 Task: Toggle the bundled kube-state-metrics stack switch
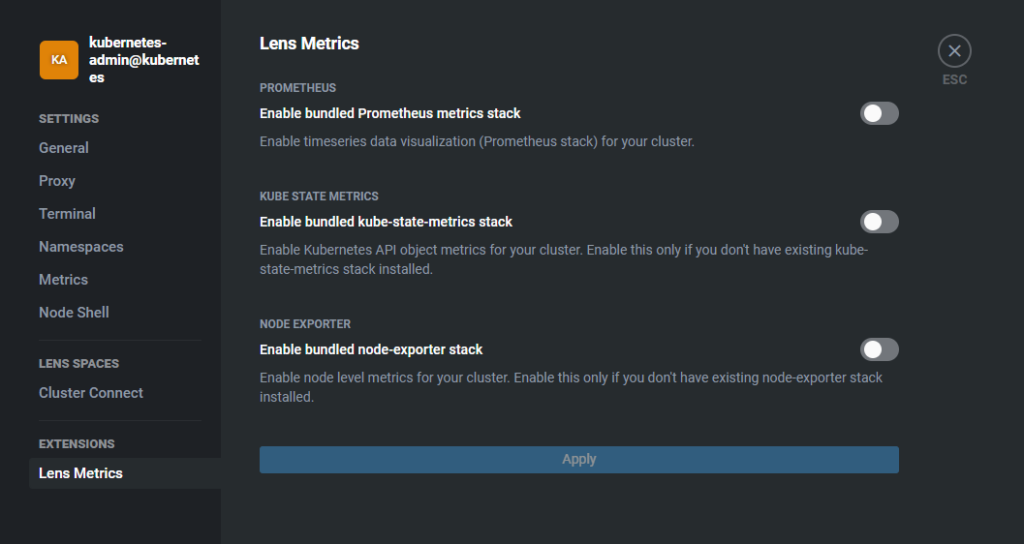[x=879, y=222]
